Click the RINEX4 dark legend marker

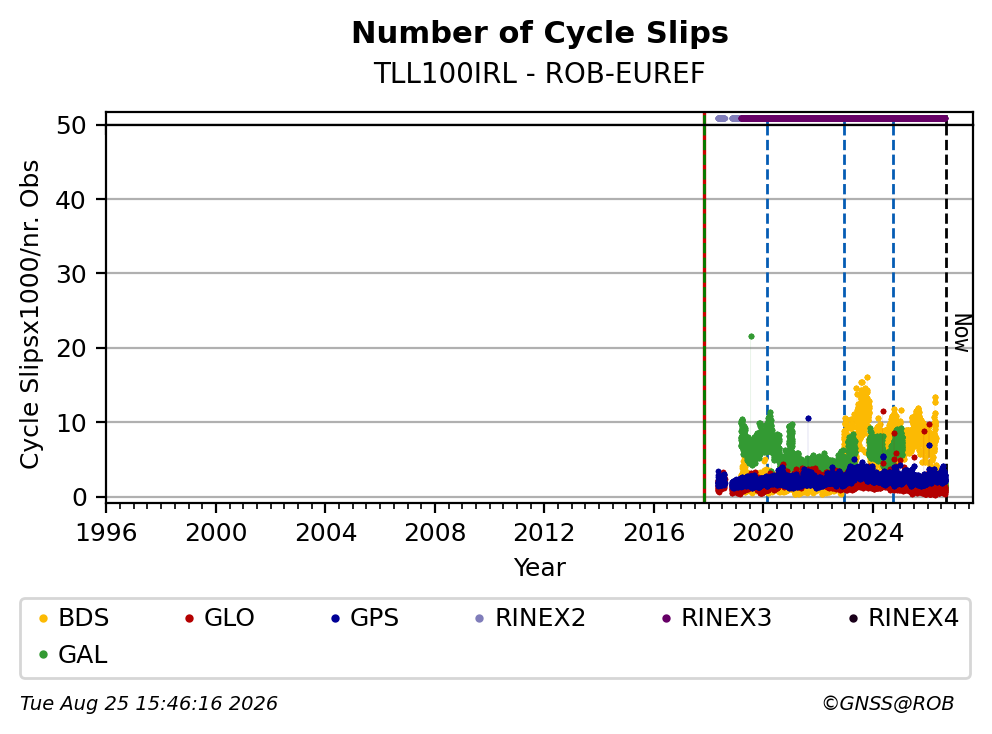(x=853, y=618)
